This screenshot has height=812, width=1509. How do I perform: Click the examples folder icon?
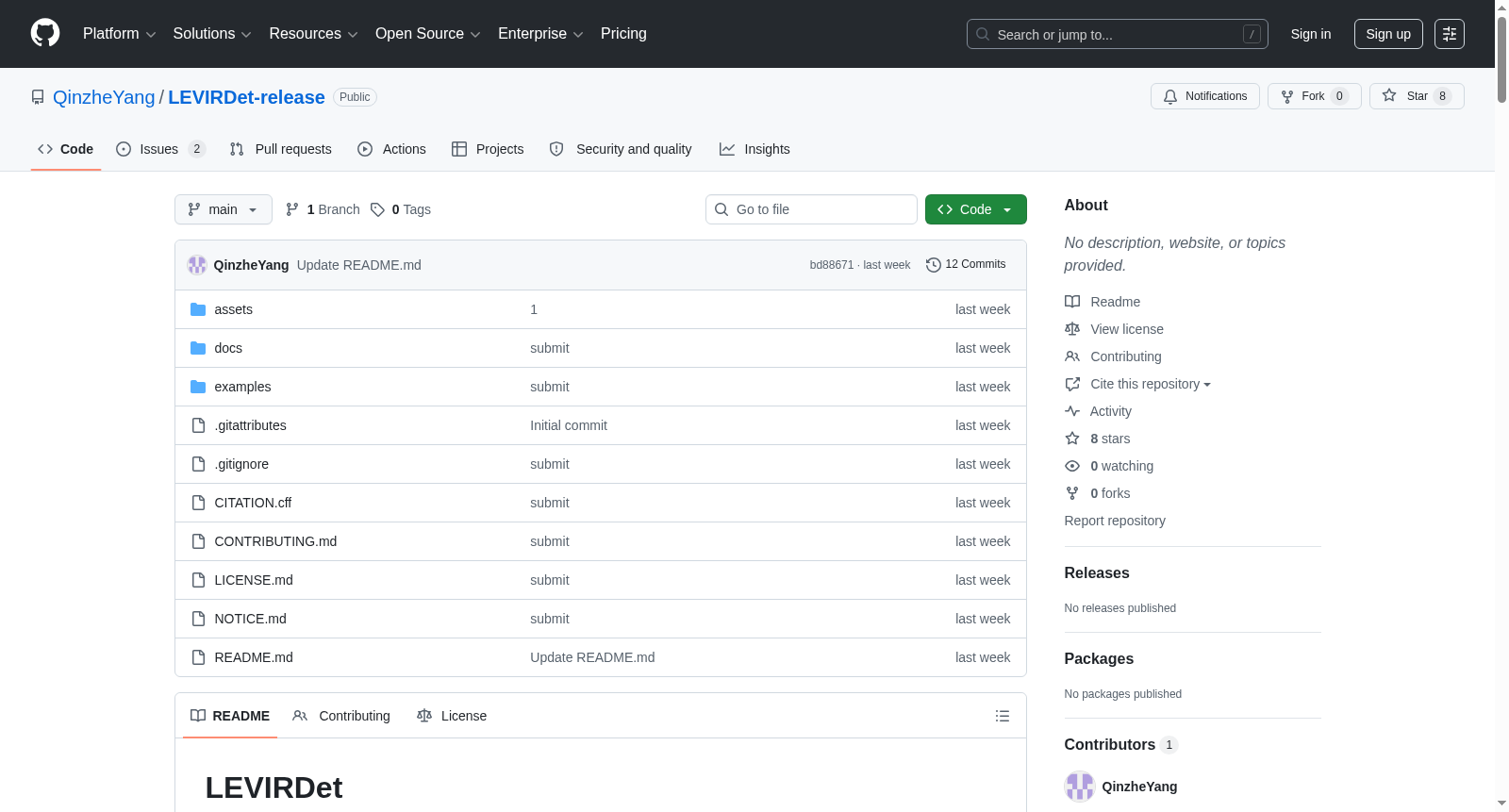tap(198, 387)
